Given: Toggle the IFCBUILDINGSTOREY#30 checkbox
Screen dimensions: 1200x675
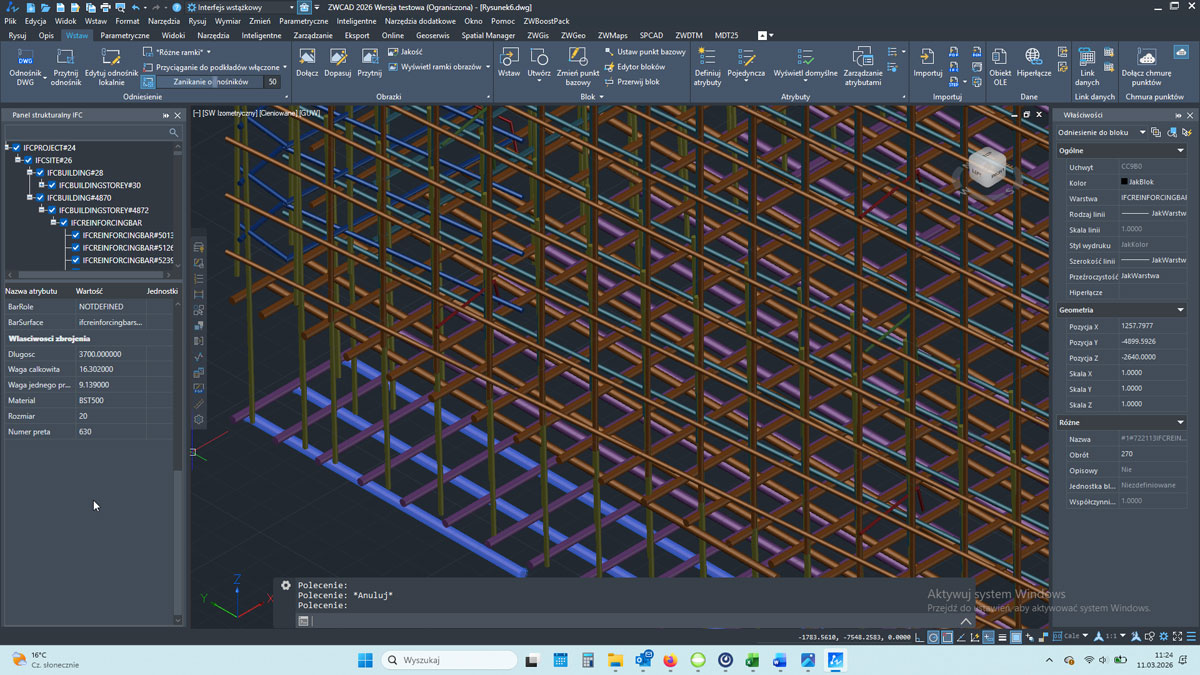Looking at the screenshot, I should click(52, 185).
